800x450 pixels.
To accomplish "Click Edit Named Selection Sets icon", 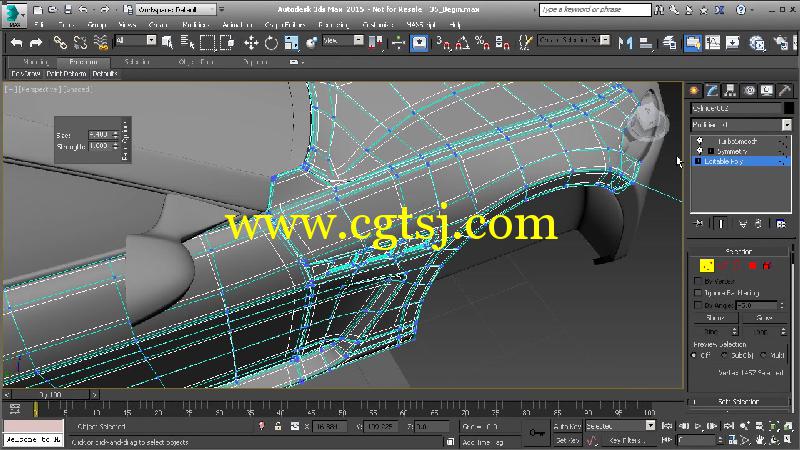I will 526,43.
